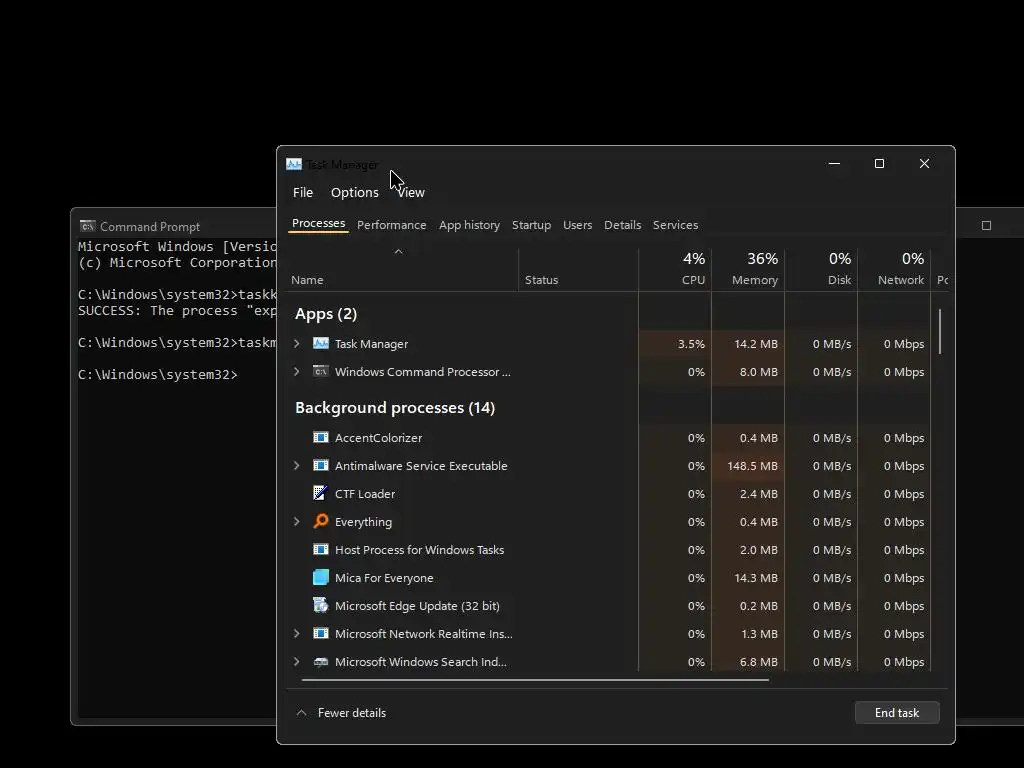
Task: Select Host Process for Windows Tasks name
Action: pos(419,550)
